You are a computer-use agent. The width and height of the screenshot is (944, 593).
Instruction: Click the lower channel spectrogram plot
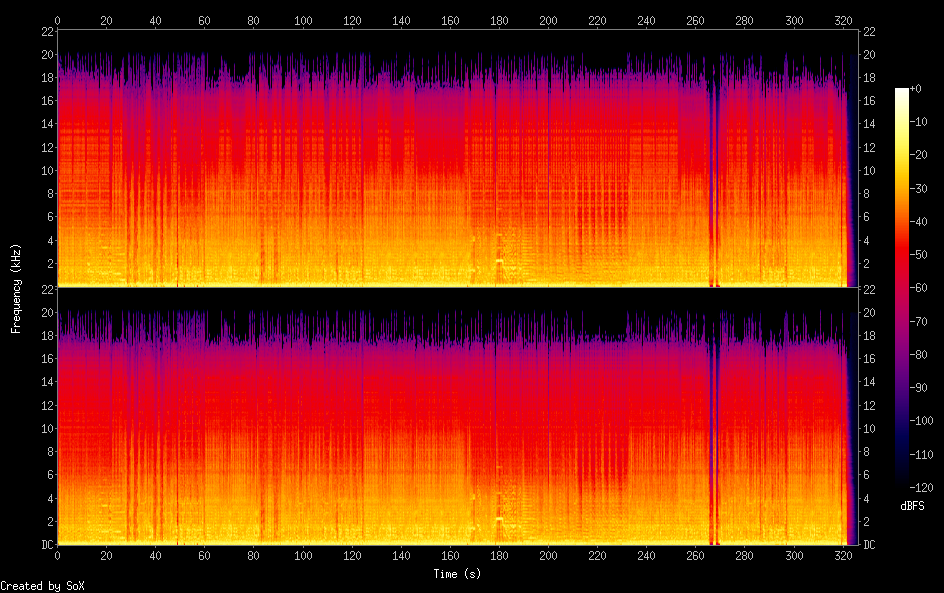point(458,417)
